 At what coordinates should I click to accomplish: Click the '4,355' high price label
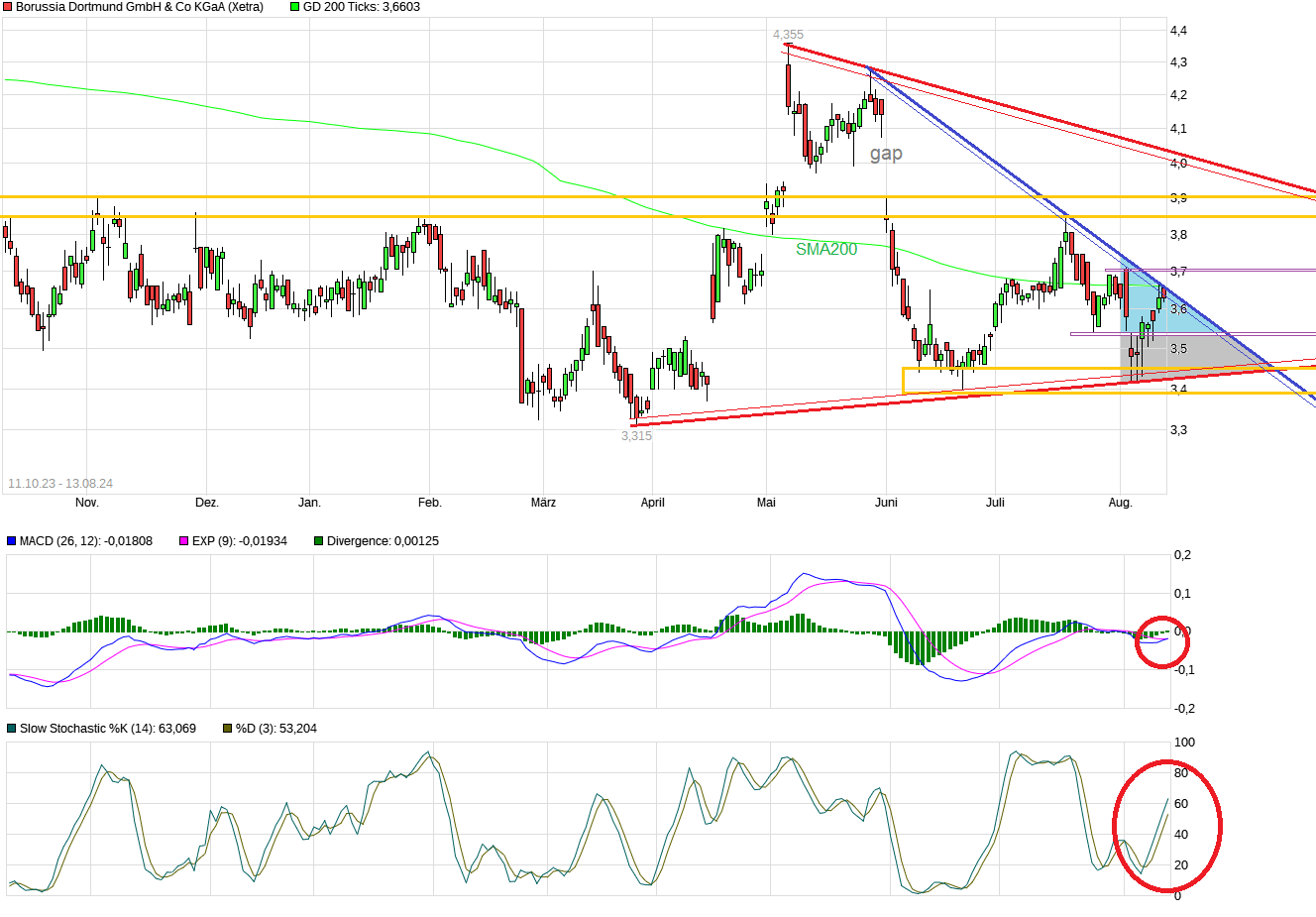(789, 35)
